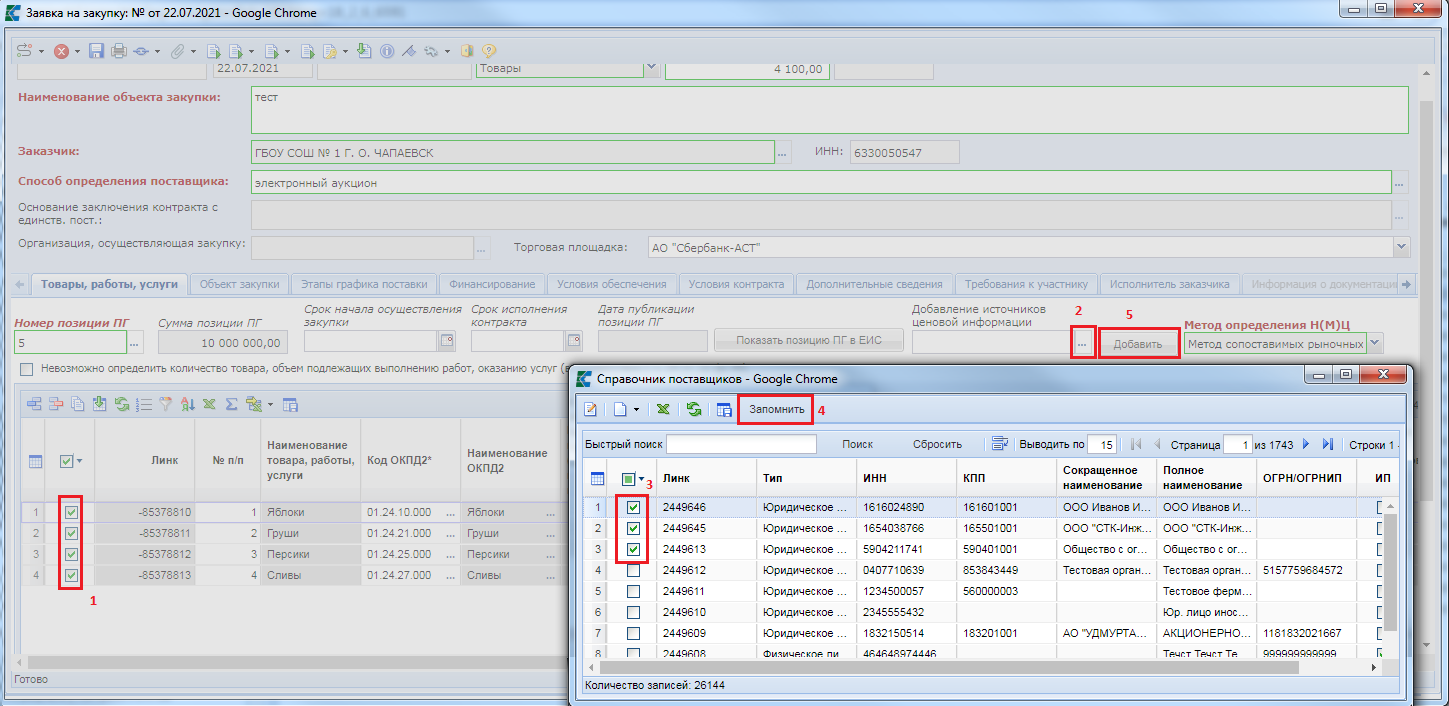This screenshot has height=706, width=1449.
Task: Open dropdown arrow next to red cancel icon
Action: point(78,51)
